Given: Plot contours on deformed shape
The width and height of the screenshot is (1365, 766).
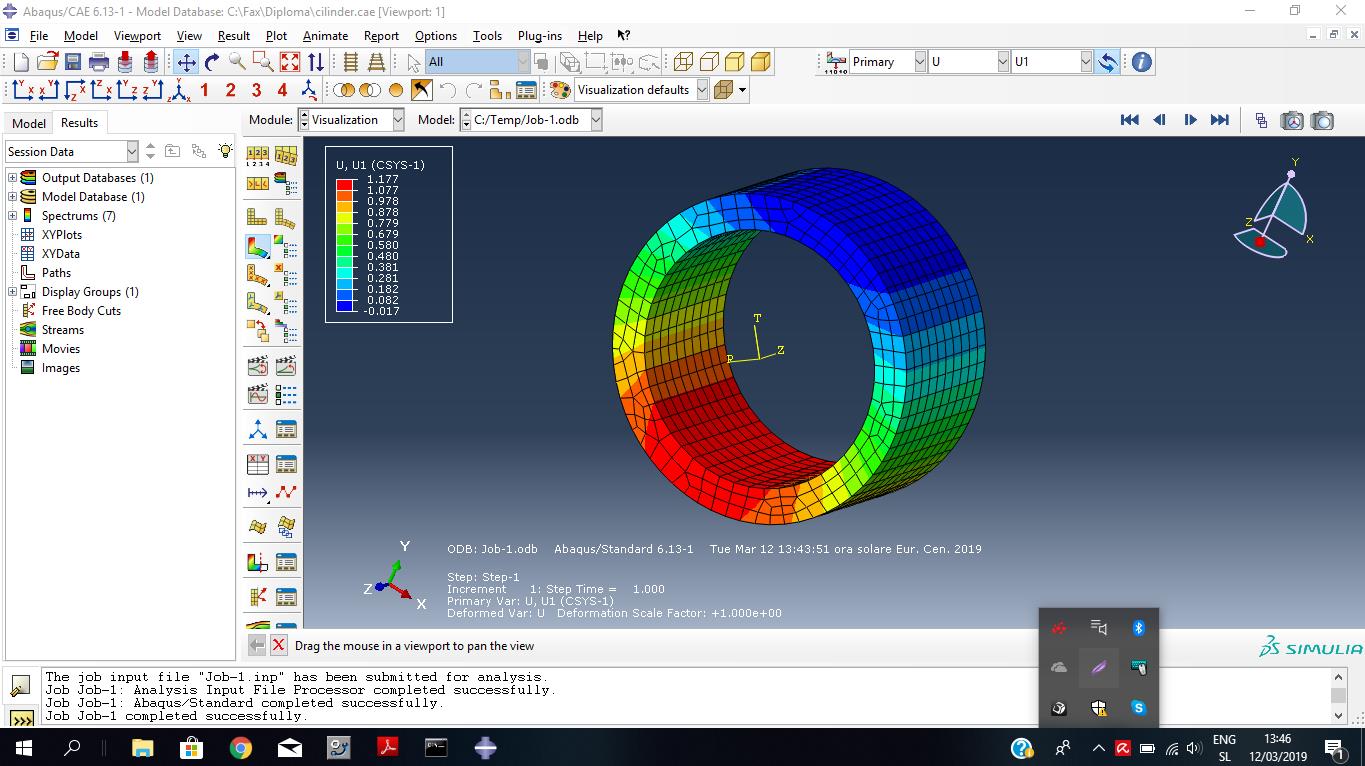Looking at the screenshot, I should [x=256, y=245].
